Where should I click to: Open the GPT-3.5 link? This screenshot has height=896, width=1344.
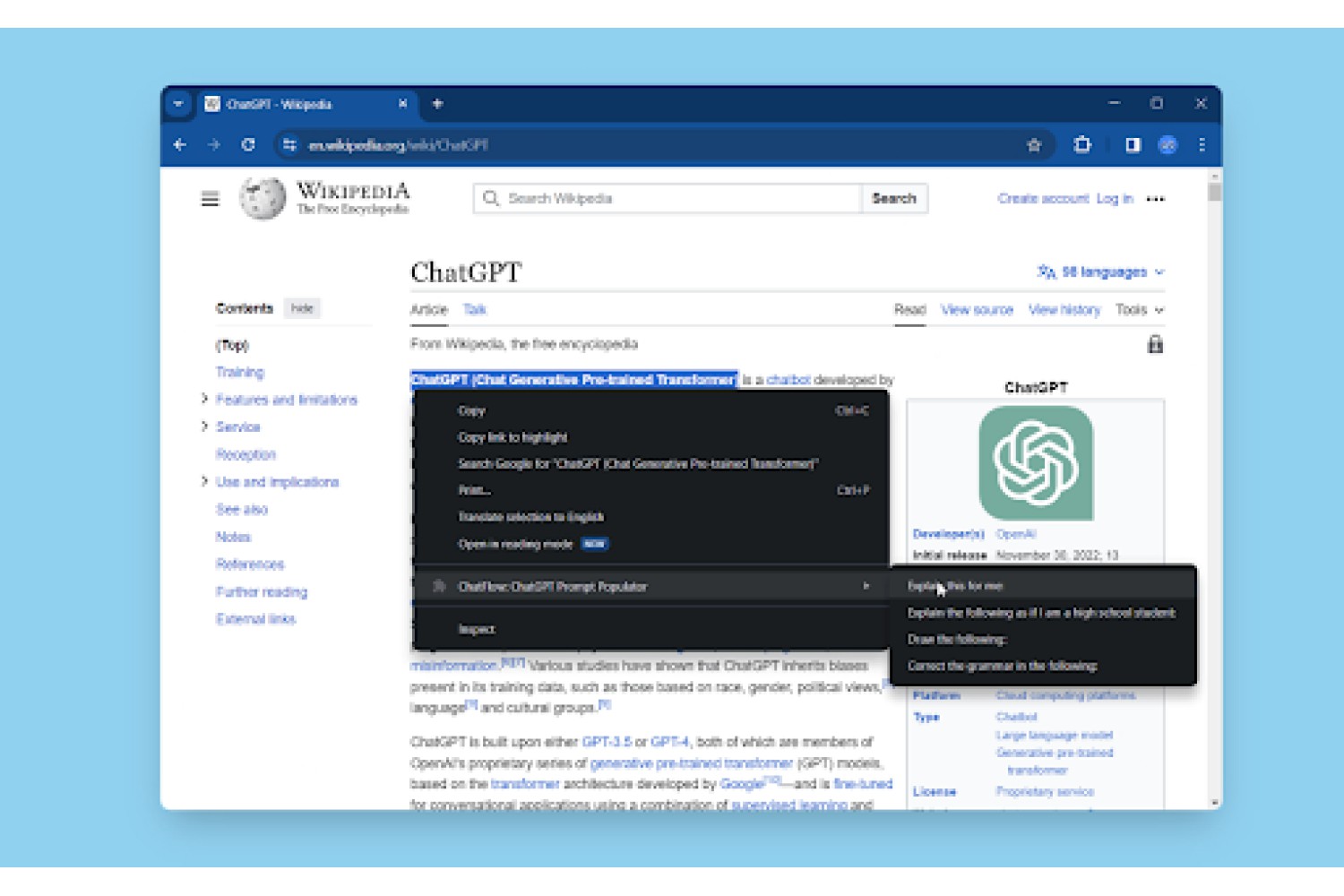click(x=607, y=742)
